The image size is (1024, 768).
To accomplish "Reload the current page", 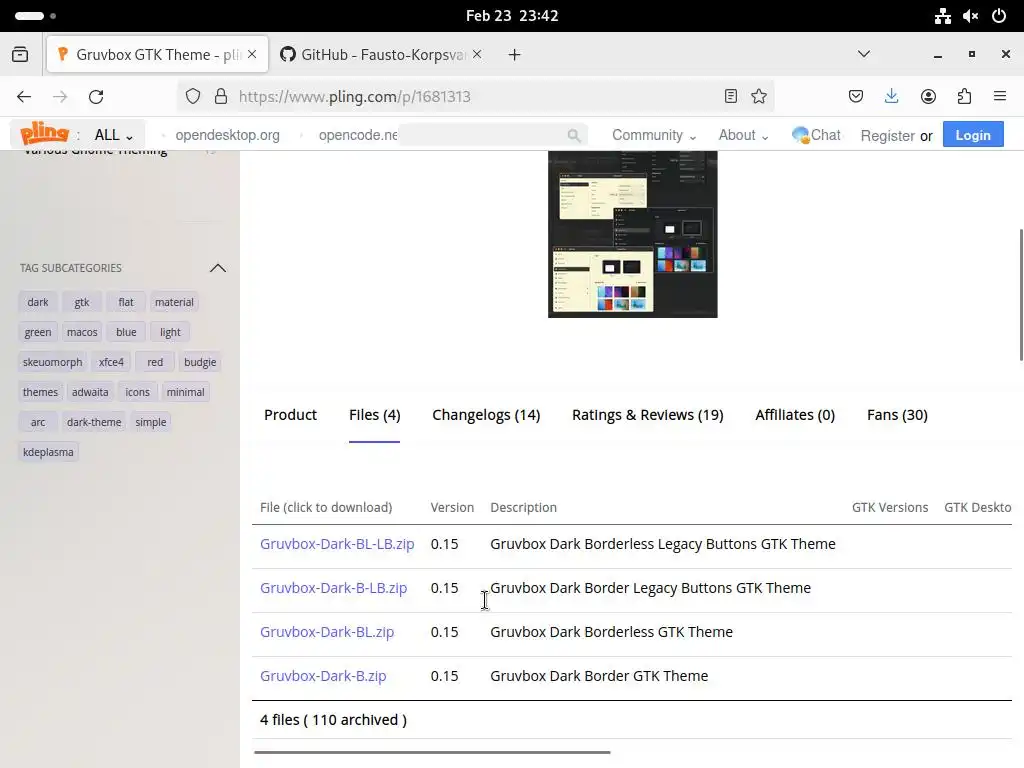I will click(x=96, y=97).
